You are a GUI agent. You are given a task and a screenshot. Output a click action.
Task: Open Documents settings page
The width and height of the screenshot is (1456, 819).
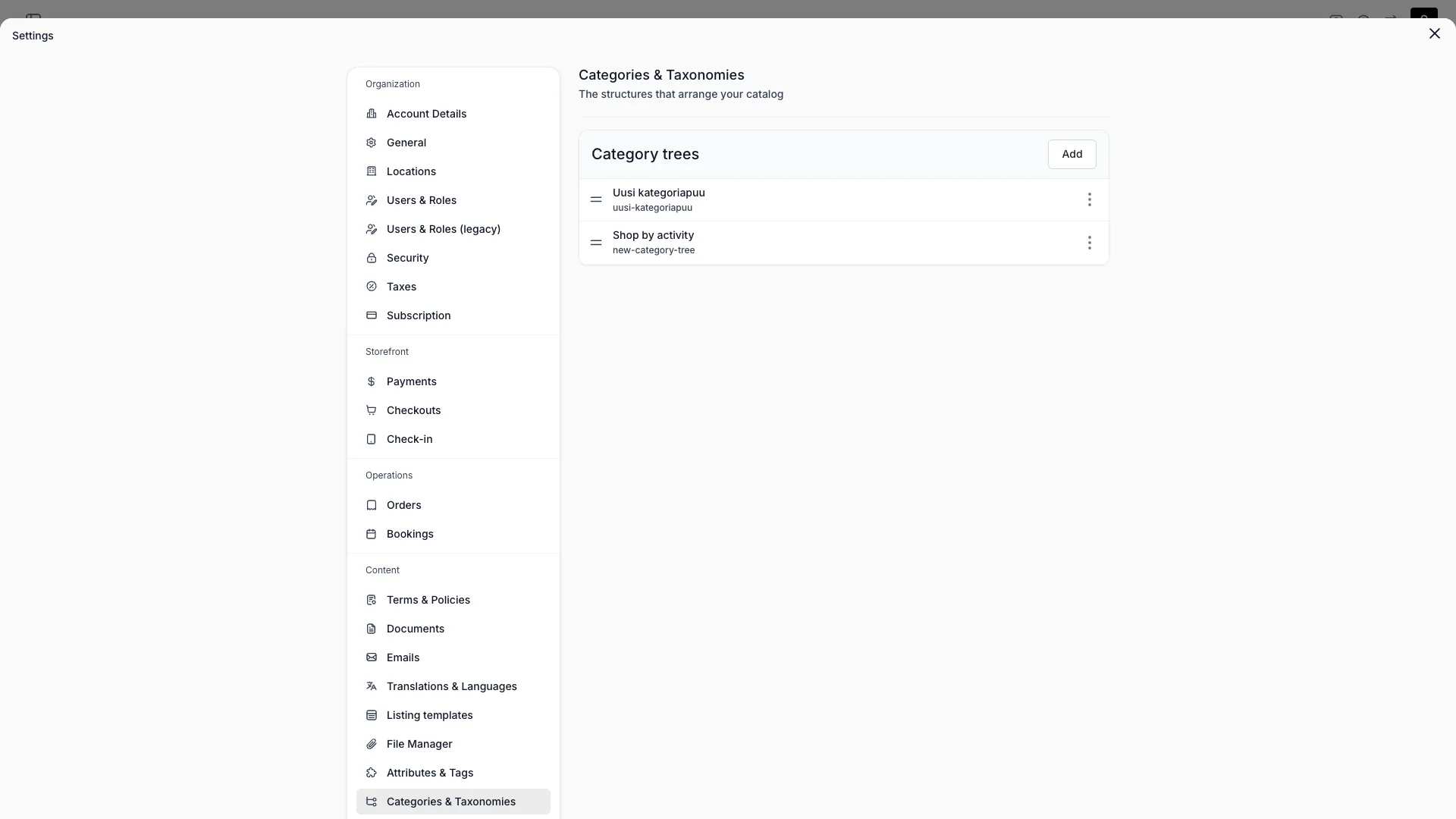[x=453, y=629]
